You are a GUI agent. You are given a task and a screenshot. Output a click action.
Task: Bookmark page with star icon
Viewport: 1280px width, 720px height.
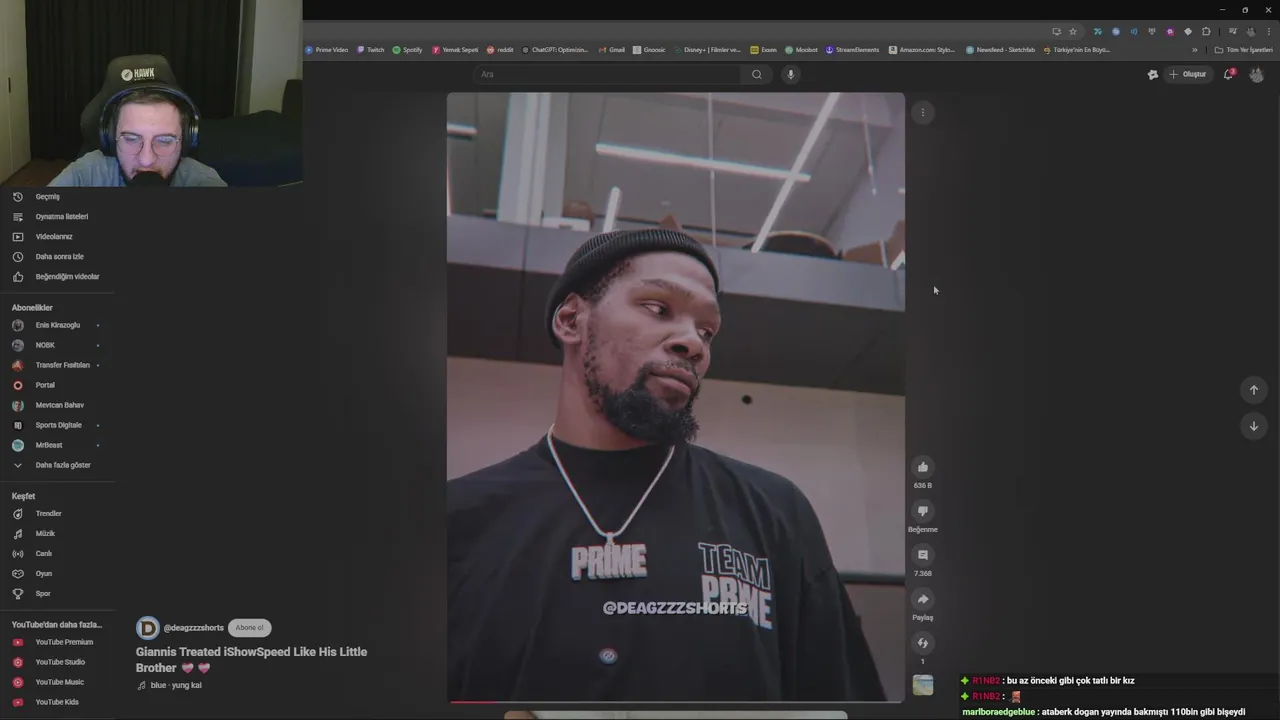pos(1073,32)
